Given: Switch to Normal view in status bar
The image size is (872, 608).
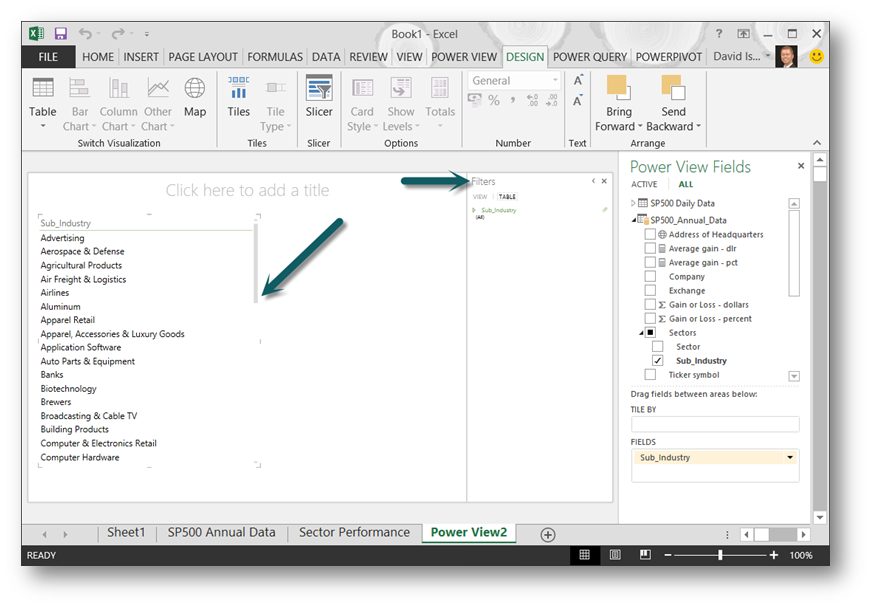Looking at the screenshot, I should [x=584, y=555].
